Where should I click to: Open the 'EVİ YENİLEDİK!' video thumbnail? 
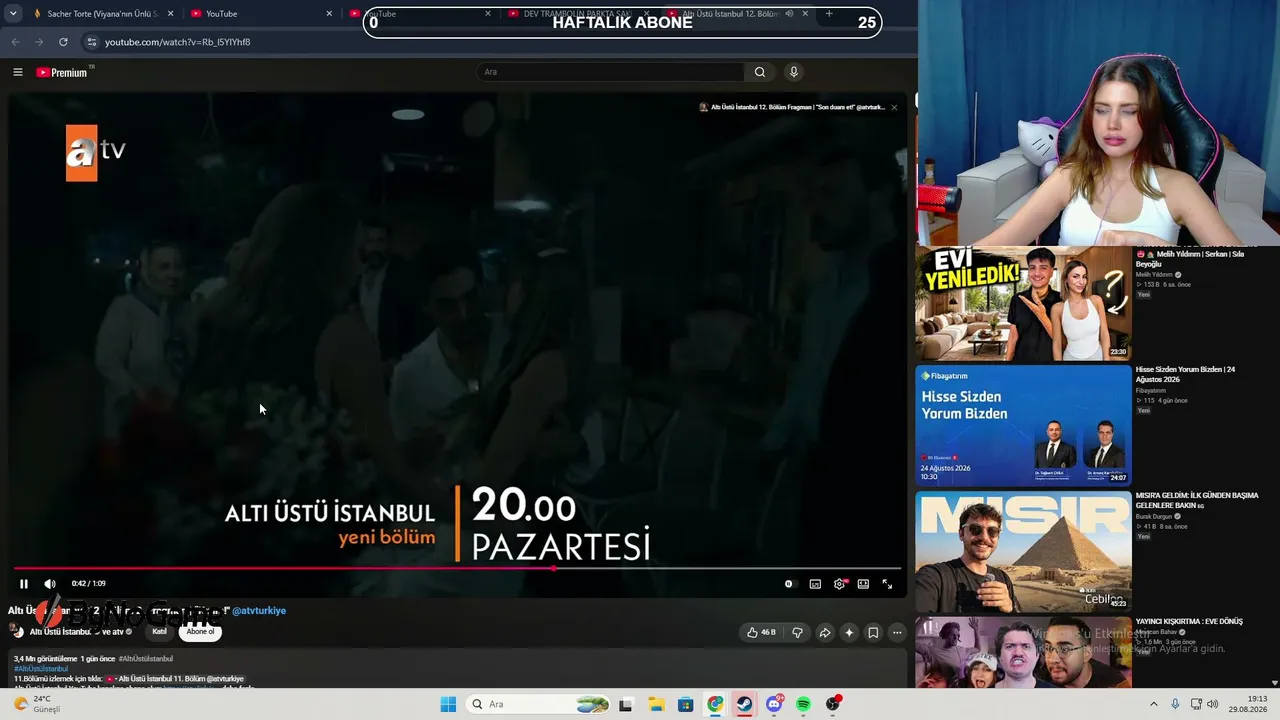[x=1023, y=304]
